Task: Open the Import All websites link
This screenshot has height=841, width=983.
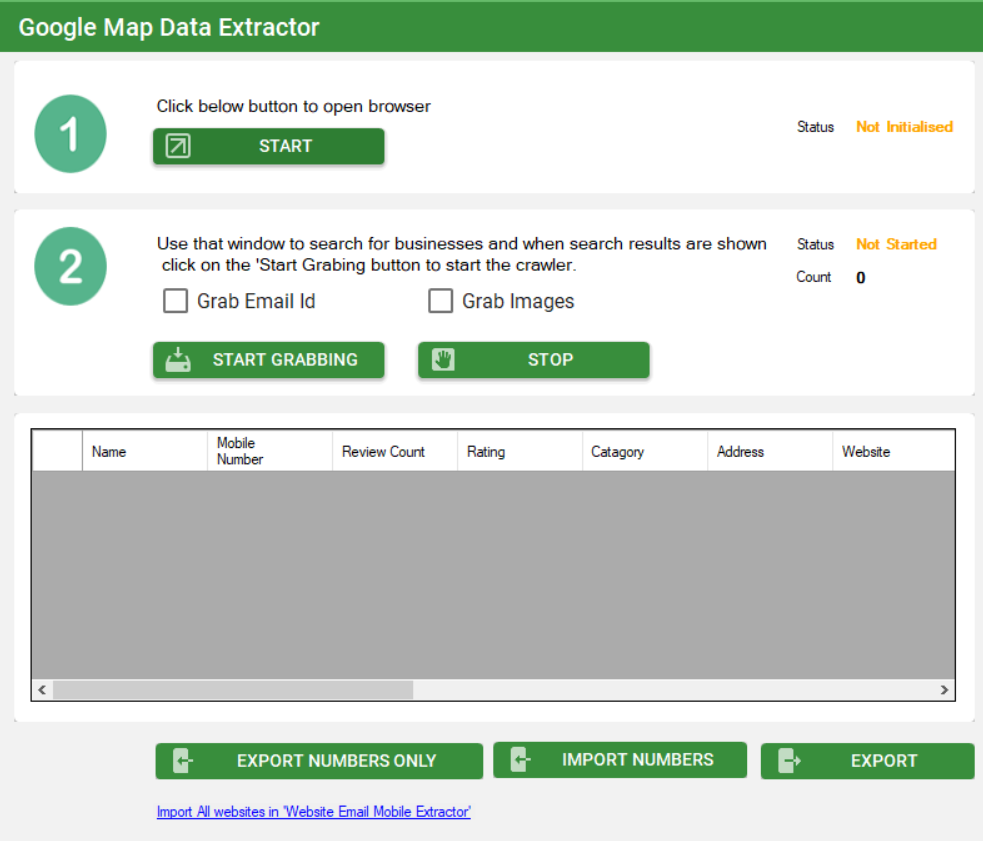Action: coord(313,812)
